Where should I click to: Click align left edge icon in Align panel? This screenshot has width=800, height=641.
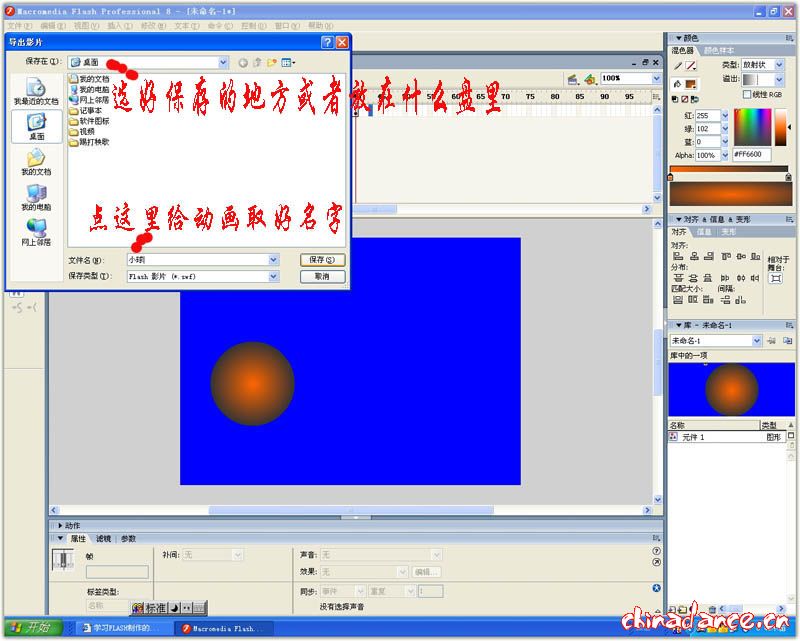[678, 256]
